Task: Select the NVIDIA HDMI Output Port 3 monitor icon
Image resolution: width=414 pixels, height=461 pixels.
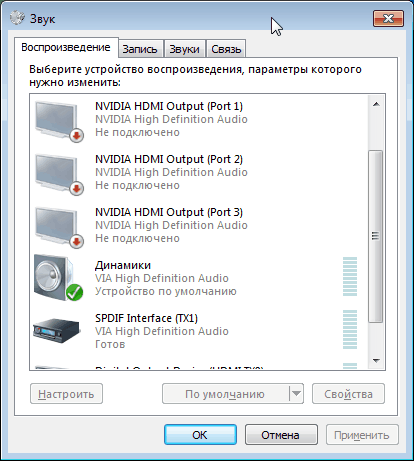Action: [x=59, y=228]
